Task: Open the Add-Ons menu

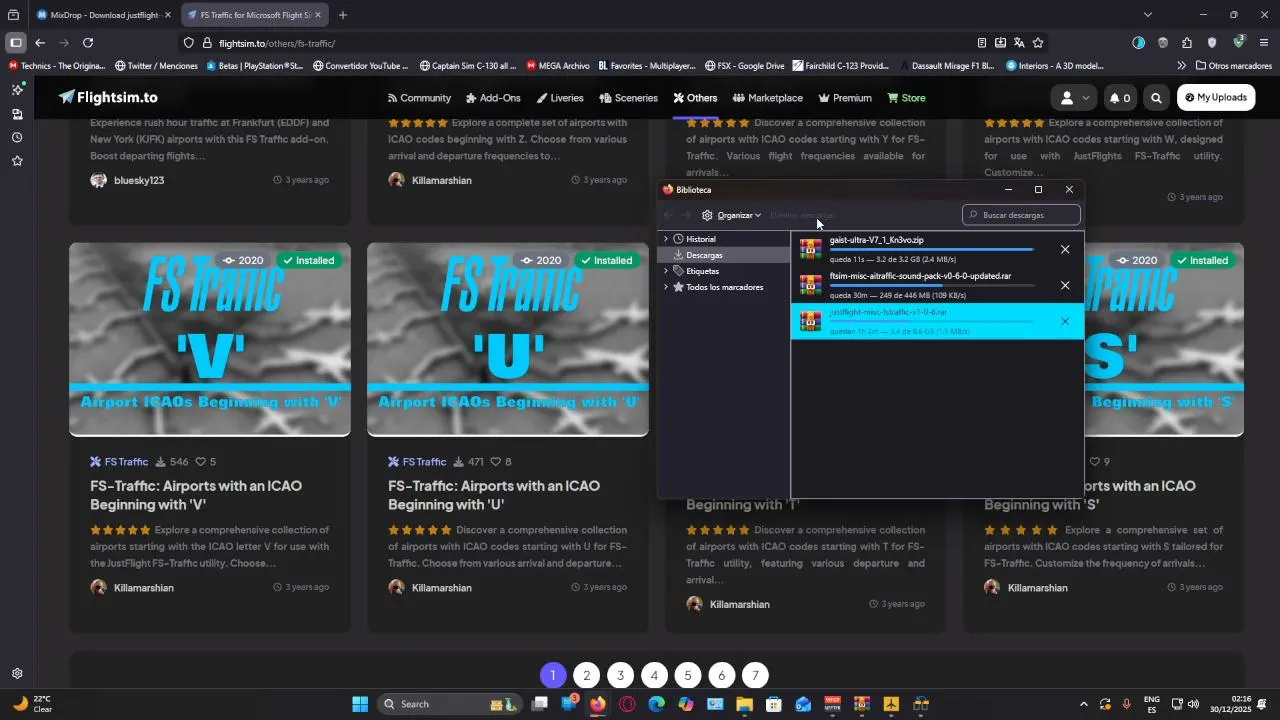Action: click(x=493, y=98)
